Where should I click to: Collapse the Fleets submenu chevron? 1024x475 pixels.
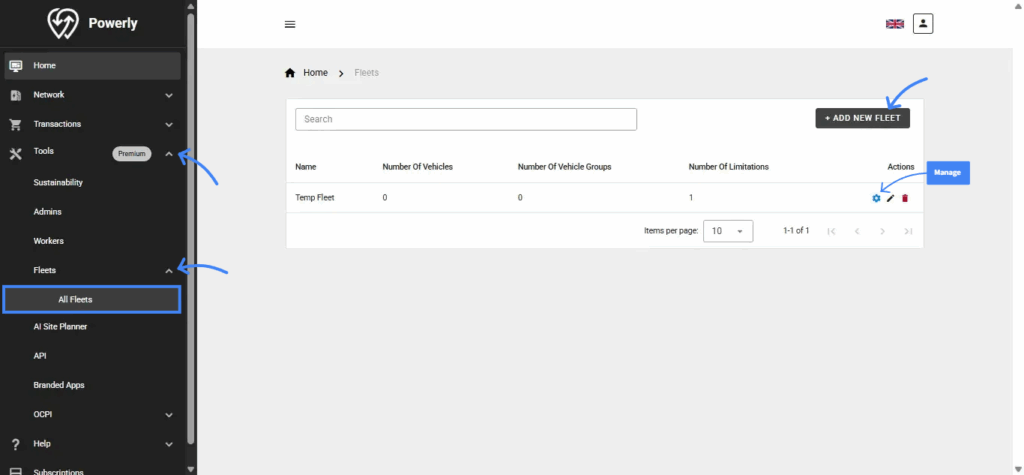[x=169, y=271]
